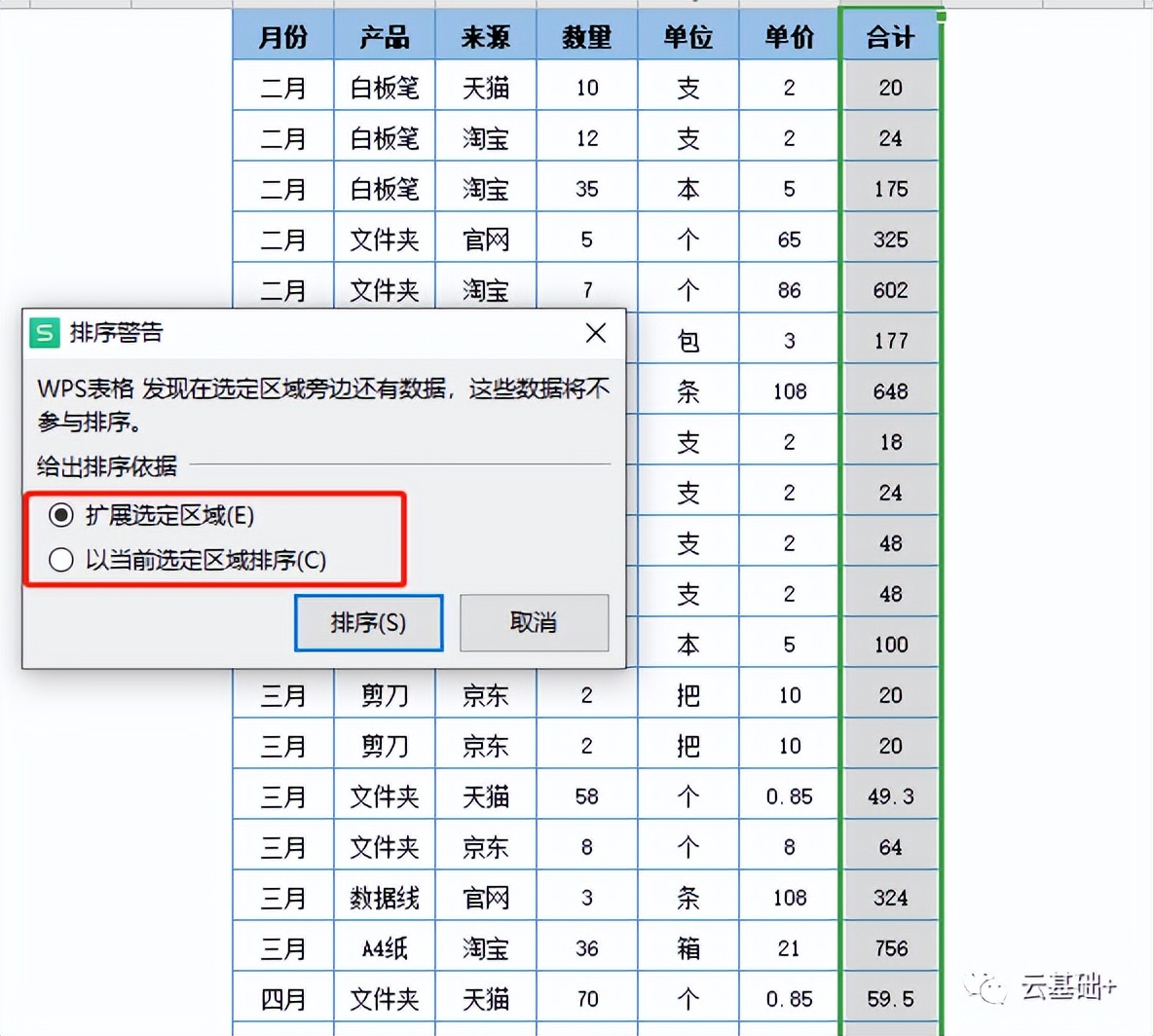Screen dimensions: 1153x1036
Task: Click the 产品 header cell
Action: coord(384,35)
